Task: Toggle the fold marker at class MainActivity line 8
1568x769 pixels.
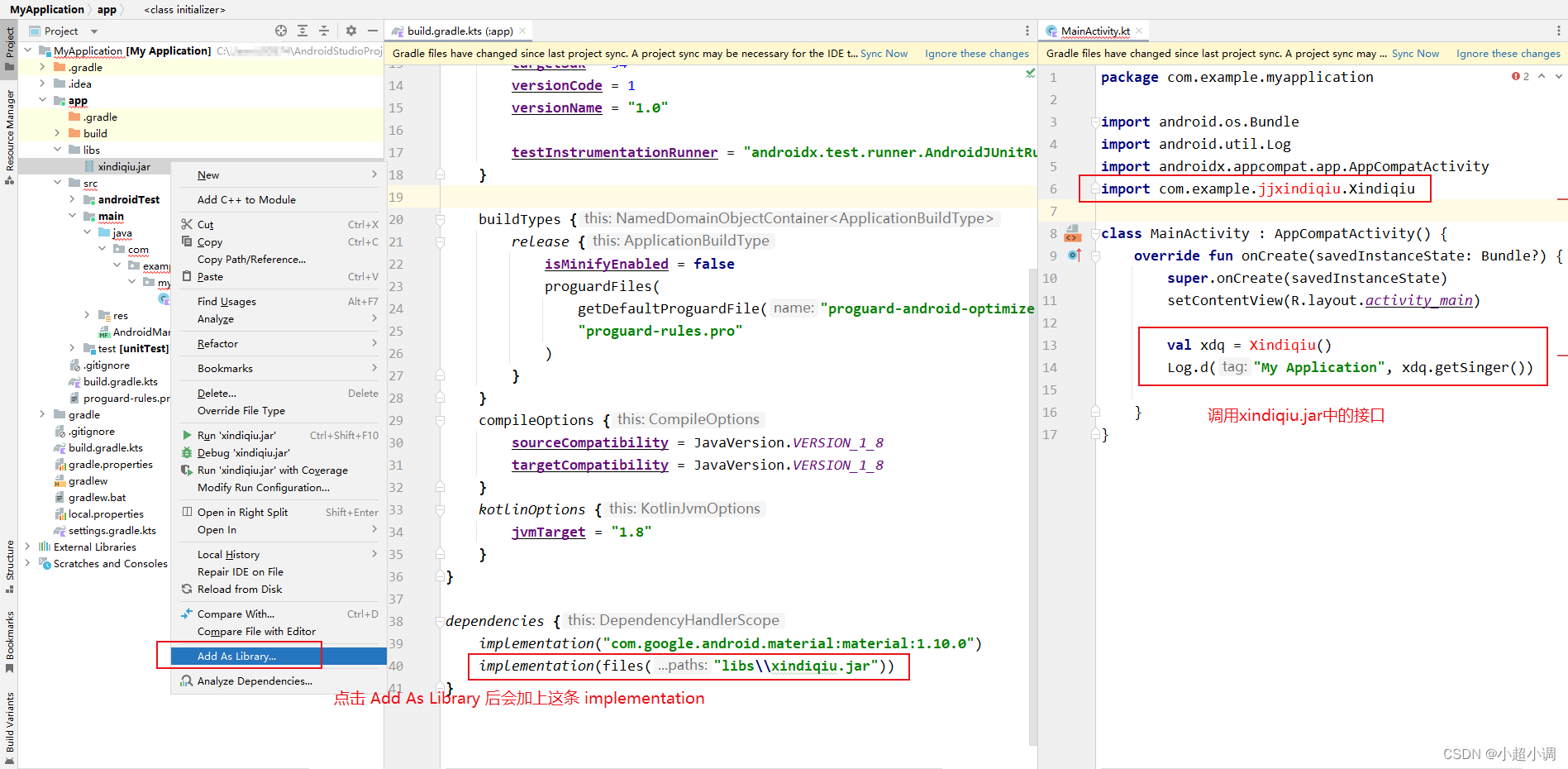Action: (x=1095, y=233)
